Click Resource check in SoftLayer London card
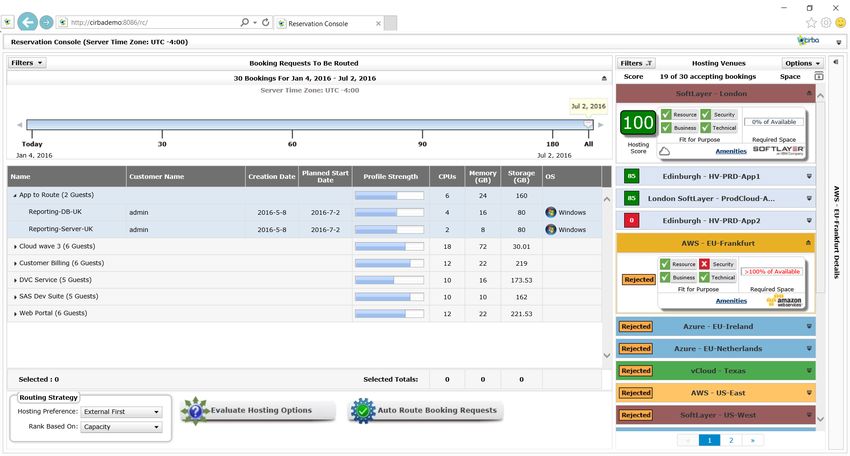Screen dimensions: 850x456 tap(666, 114)
